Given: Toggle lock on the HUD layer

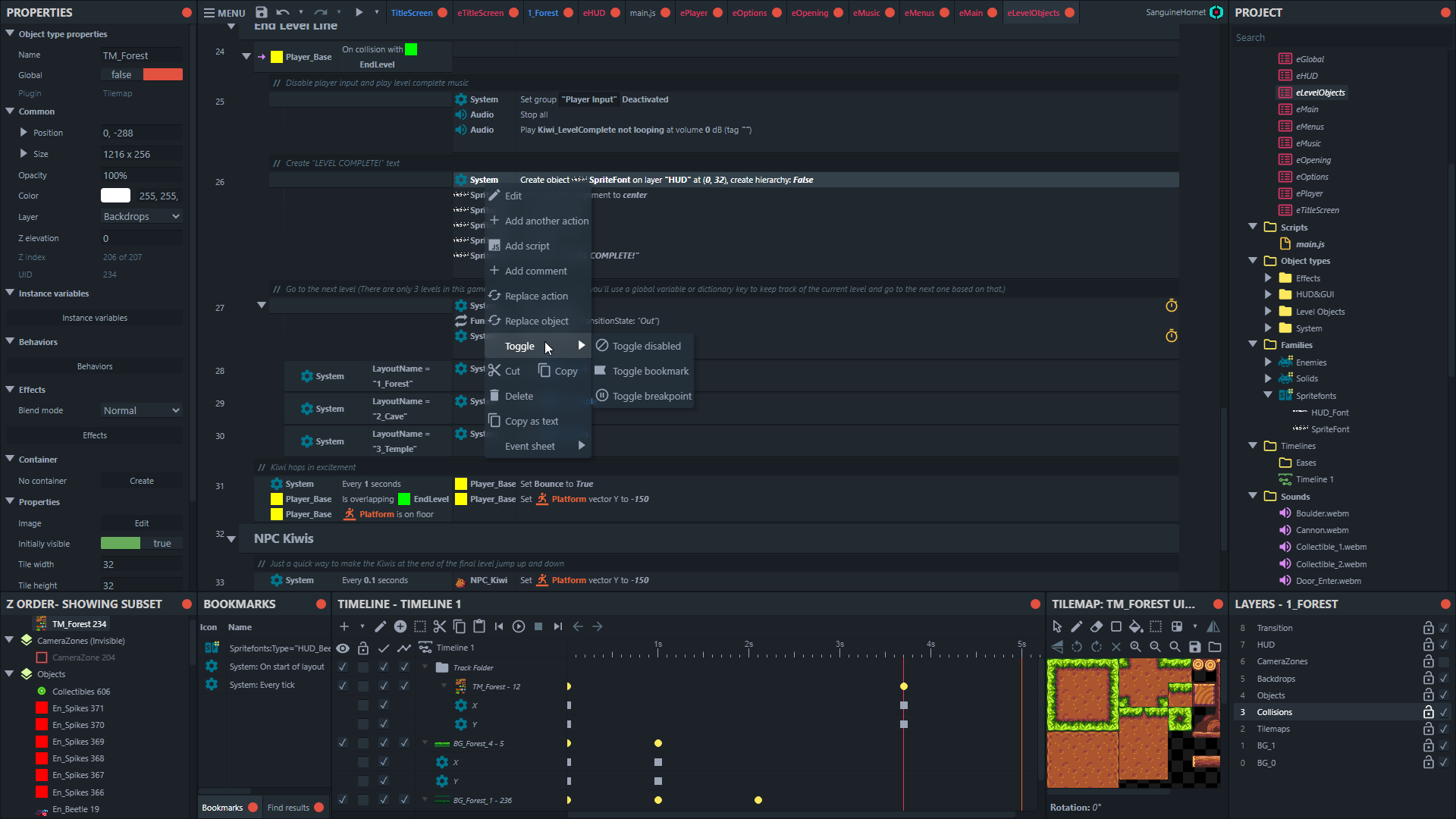Looking at the screenshot, I should (1428, 645).
